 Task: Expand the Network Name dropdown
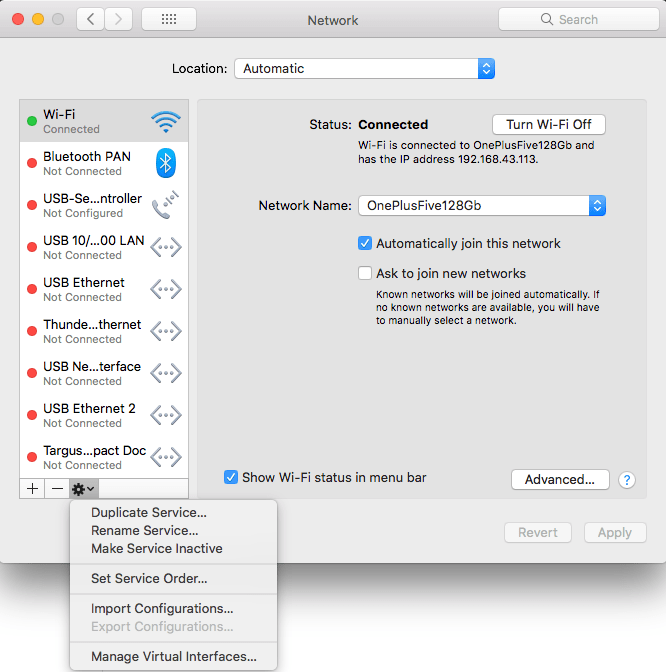[x=482, y=206]
